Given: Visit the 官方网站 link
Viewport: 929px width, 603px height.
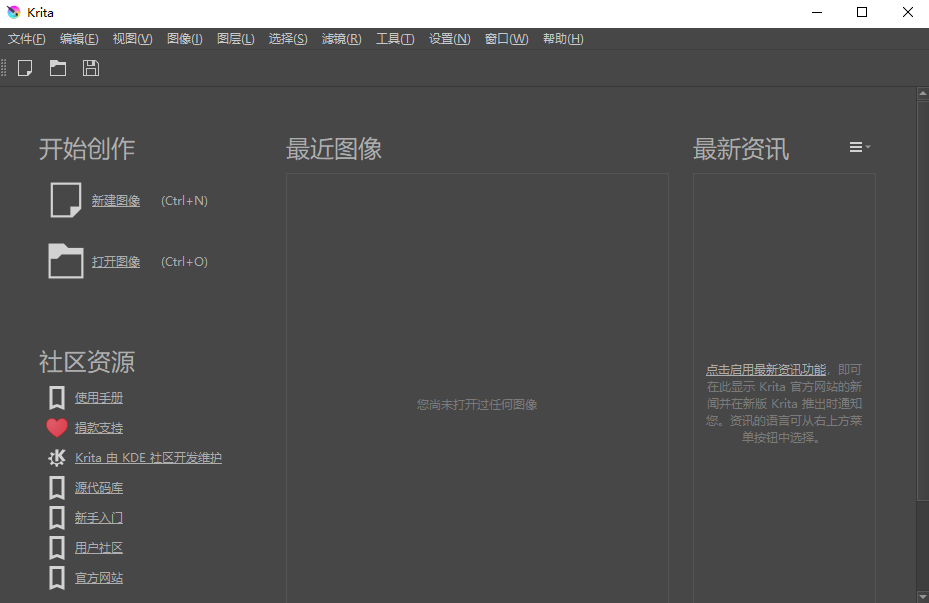Looking at the screenshot, I should 99,578.
